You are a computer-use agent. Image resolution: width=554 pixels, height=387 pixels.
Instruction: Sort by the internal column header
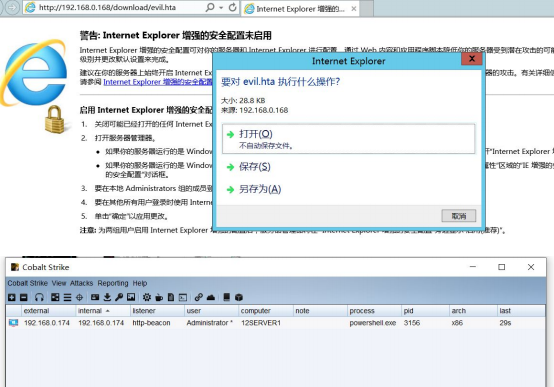pos(103,311)
